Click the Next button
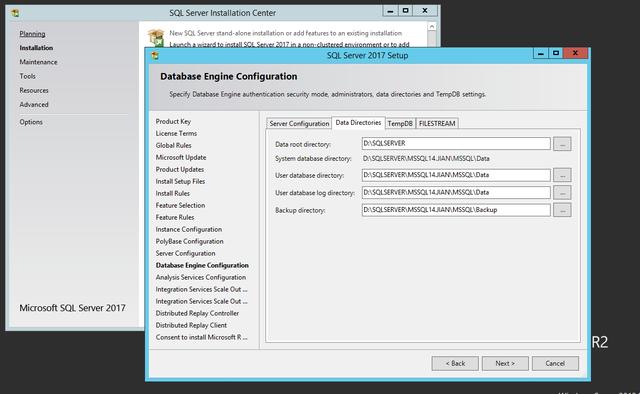The image size is (640, 394). point(505,363)
